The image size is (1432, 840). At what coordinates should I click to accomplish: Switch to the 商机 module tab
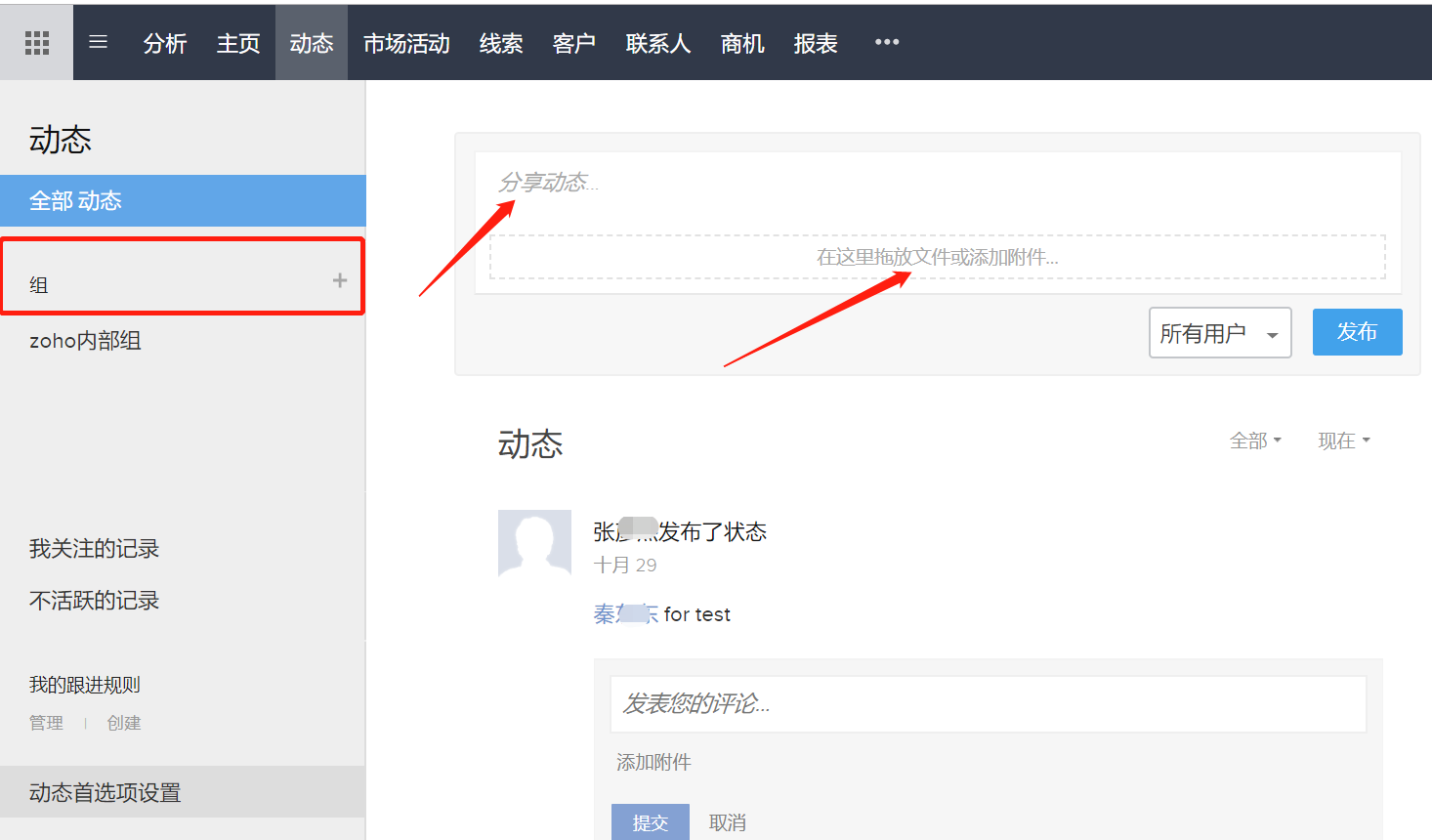coord(742,42)
